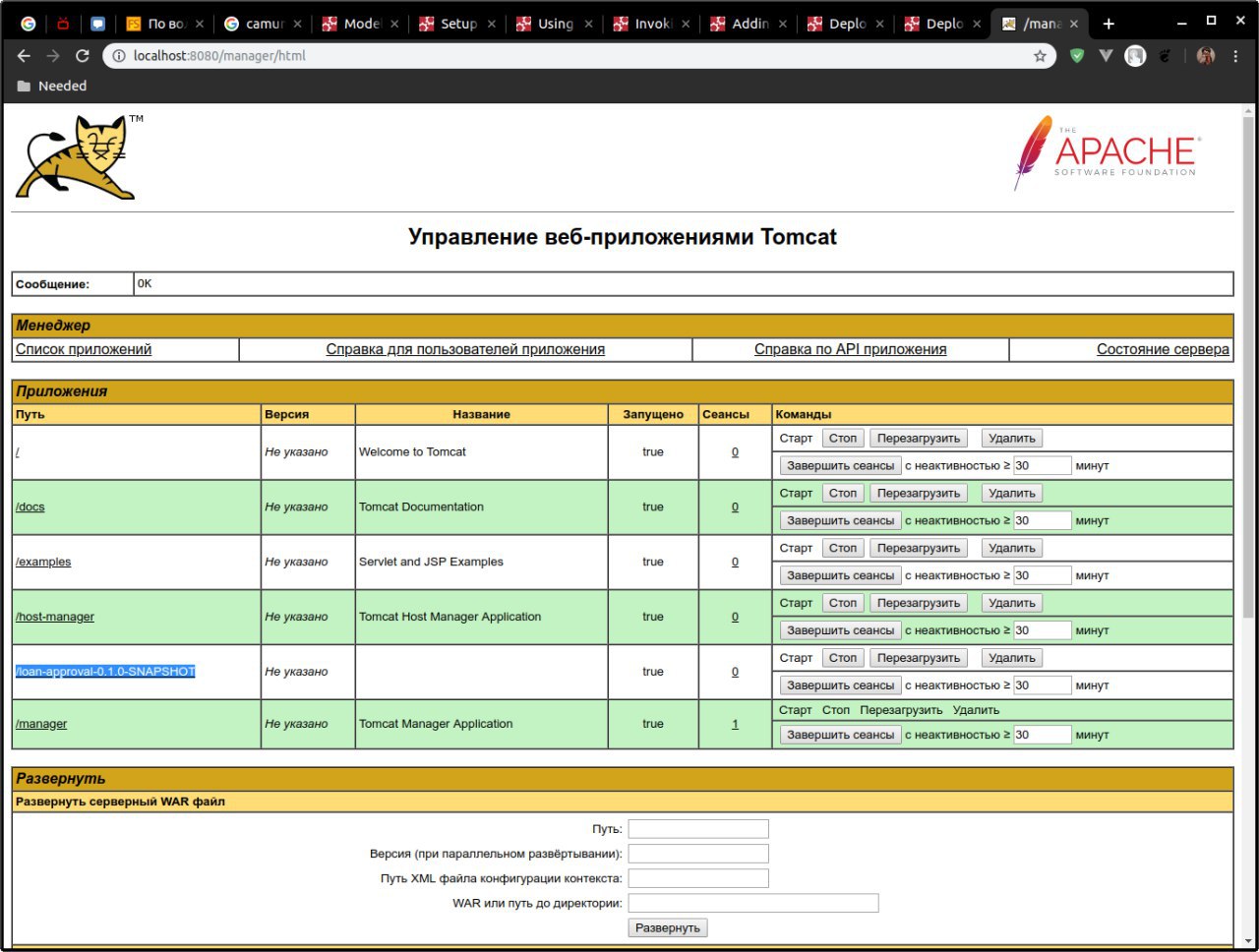This screenshot has height=952, width=1259.
Task: Click Завершить сеансы for the /manager app
Action: pos(841,736)
